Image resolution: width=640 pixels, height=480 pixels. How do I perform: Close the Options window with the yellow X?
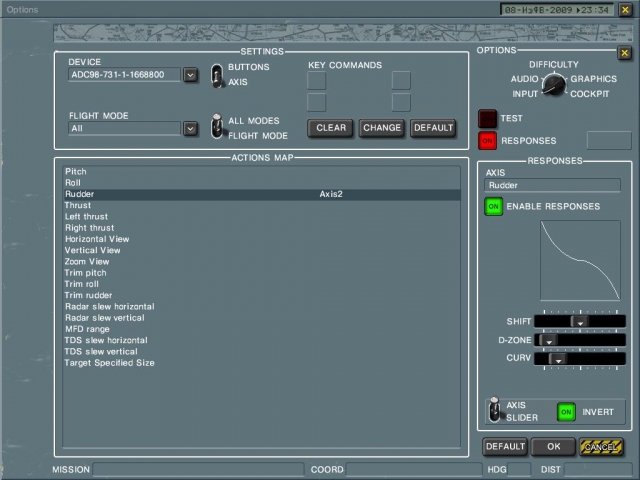[x=625, y=9]
